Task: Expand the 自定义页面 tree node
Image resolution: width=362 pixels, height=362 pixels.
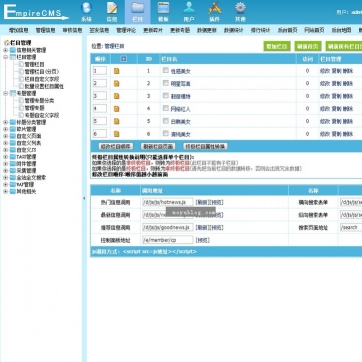Action: (x=5, y=136)
